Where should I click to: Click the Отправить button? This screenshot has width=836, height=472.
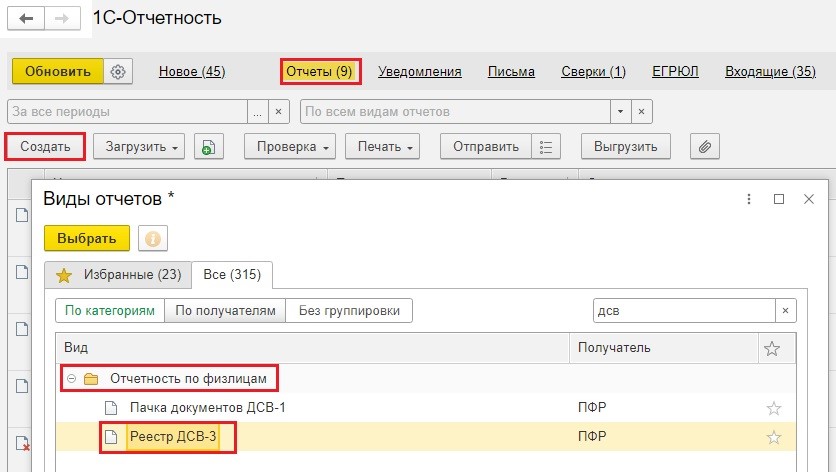[486, 147]
